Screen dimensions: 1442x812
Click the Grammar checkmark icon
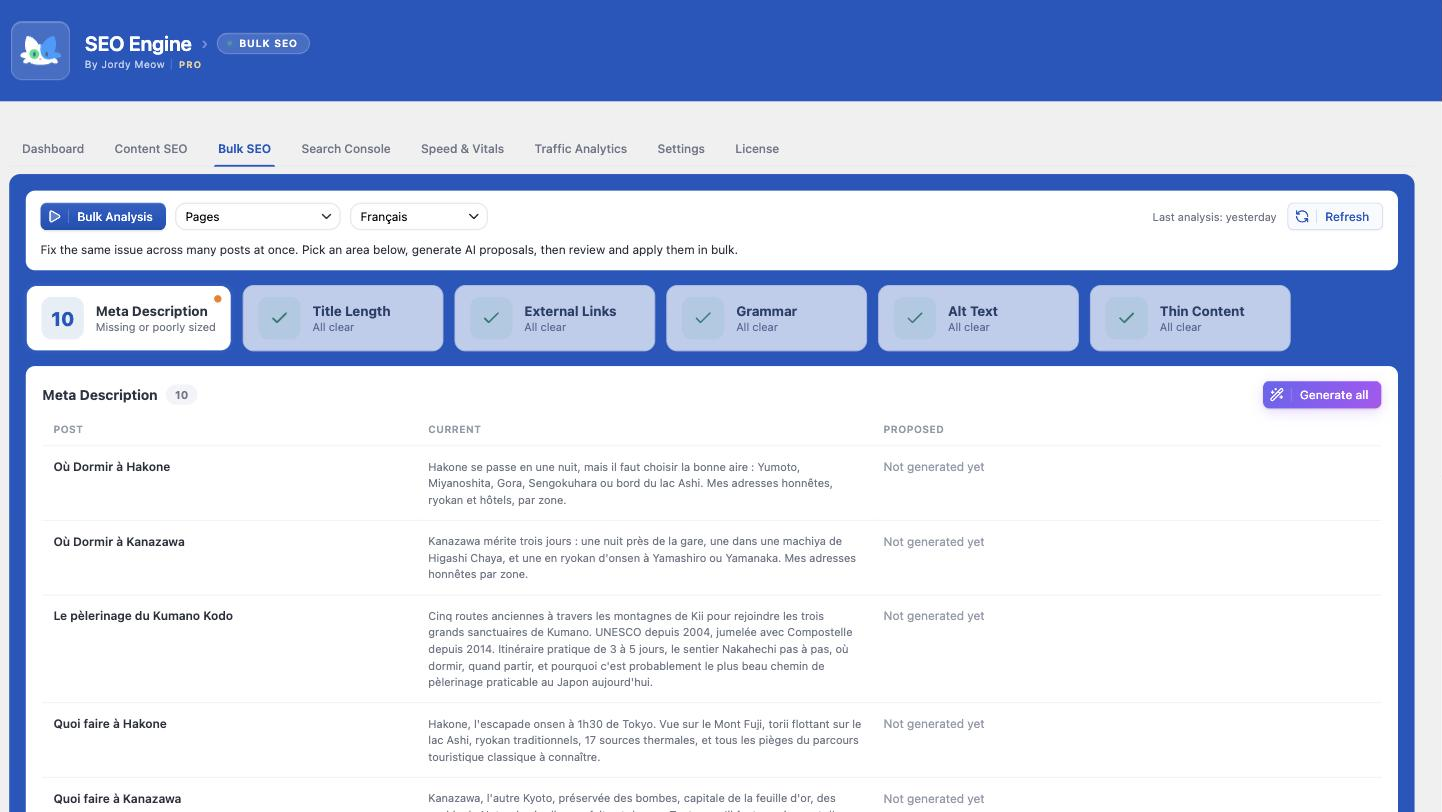[703, 318]
